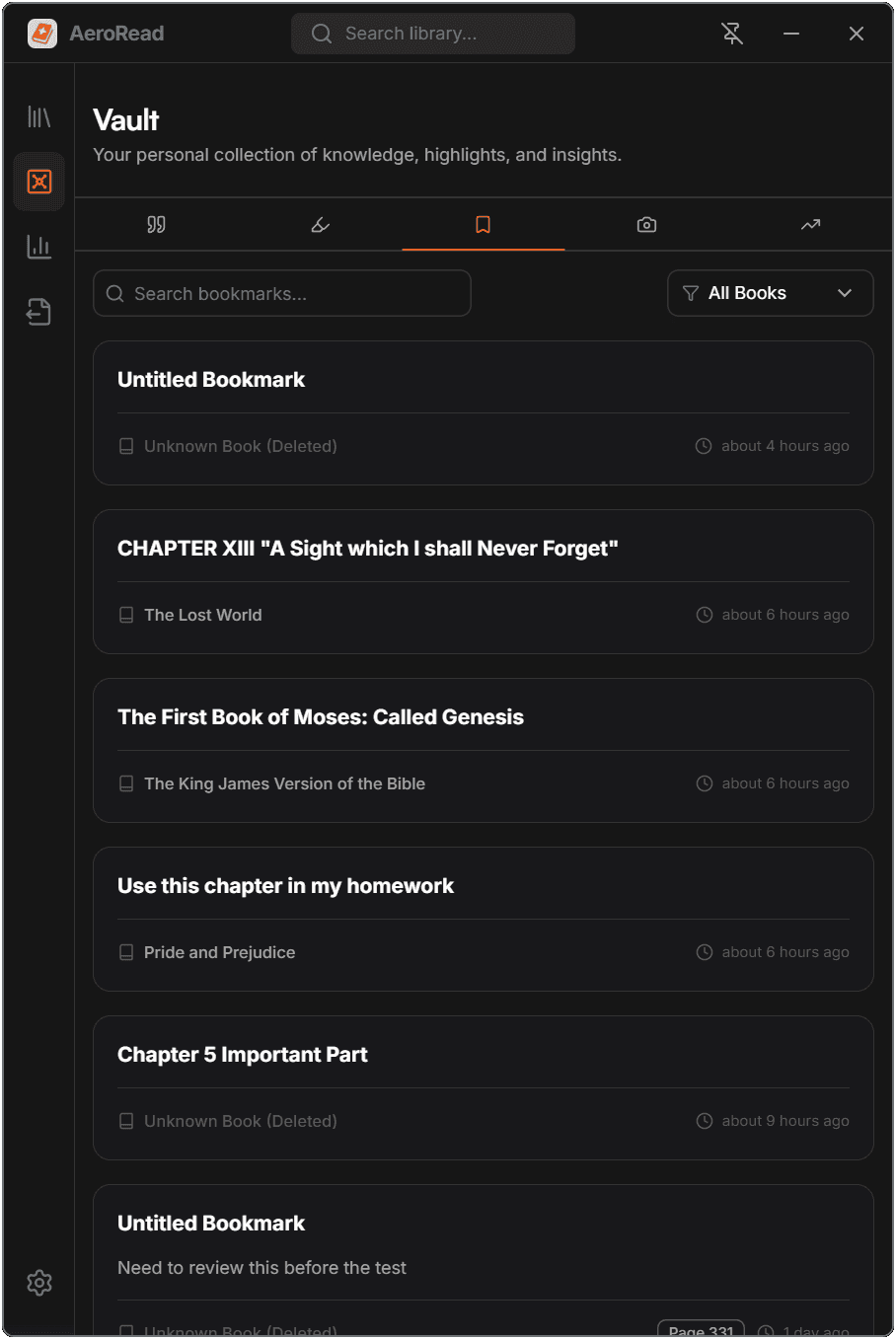Switch to the AeroRead logo home
The width and height of the screenshot is (896, 1339).
(41, 33)
